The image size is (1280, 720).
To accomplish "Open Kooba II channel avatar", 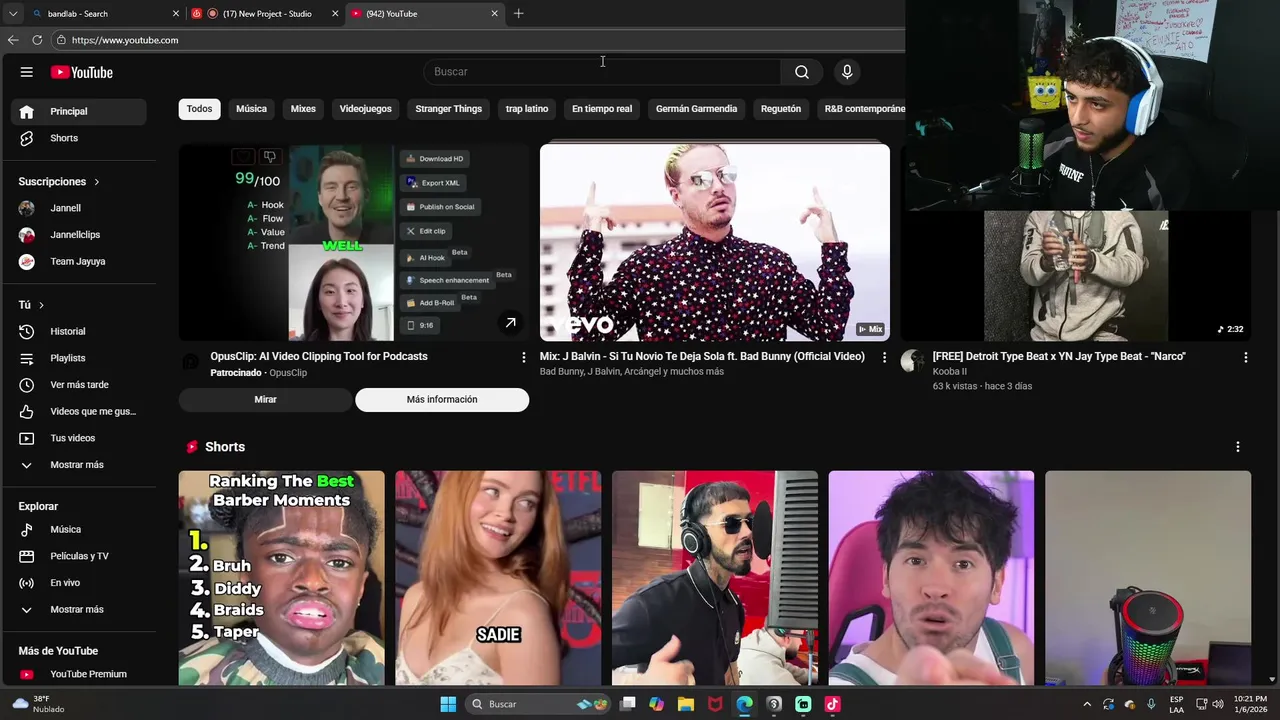I will [x=912, y=361].
